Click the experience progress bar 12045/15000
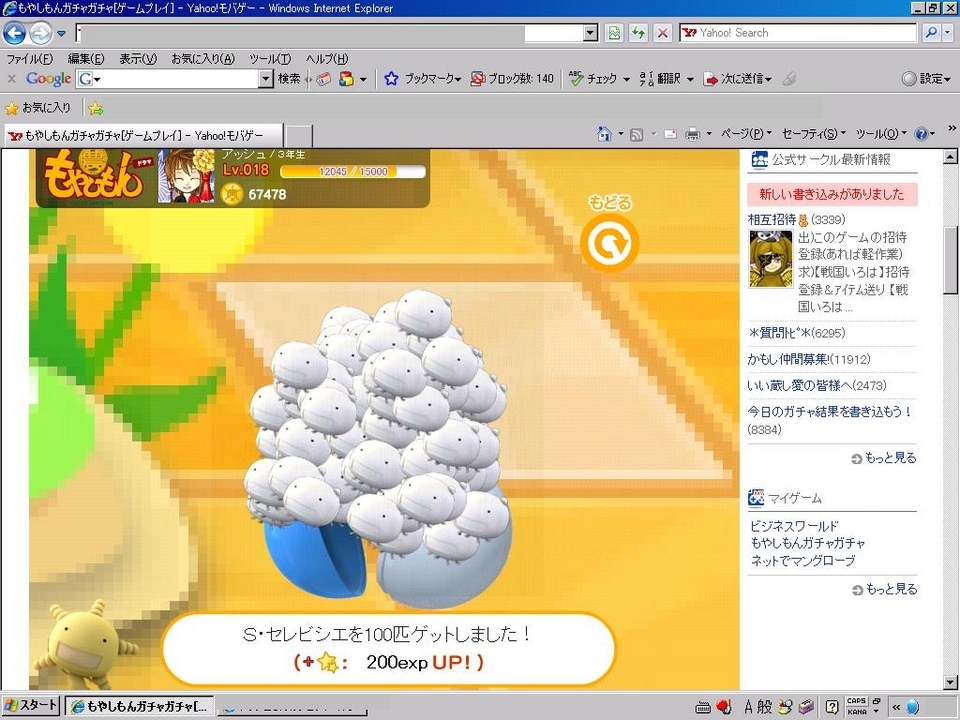This screenshot has height=720, width=960. (x=353, y=171)
